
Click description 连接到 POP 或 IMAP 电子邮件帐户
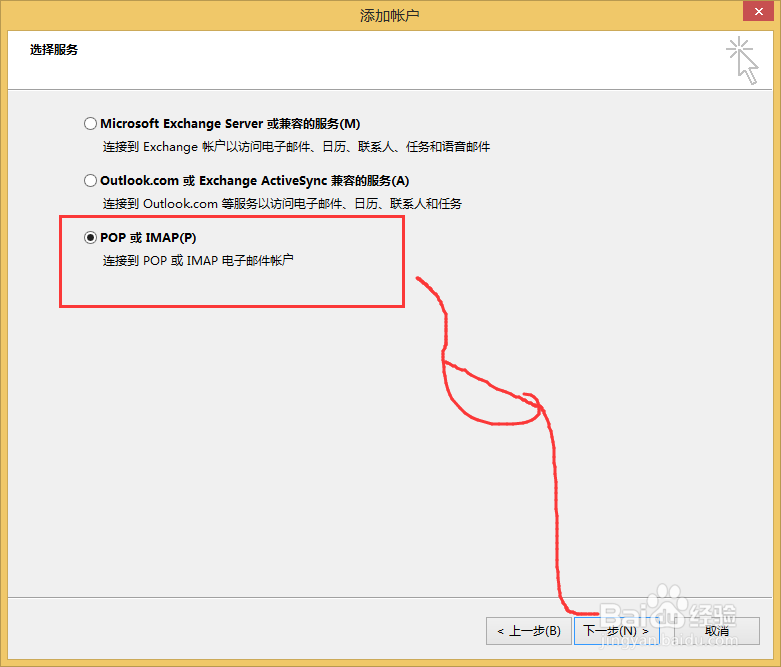click(x=198, y=261)
